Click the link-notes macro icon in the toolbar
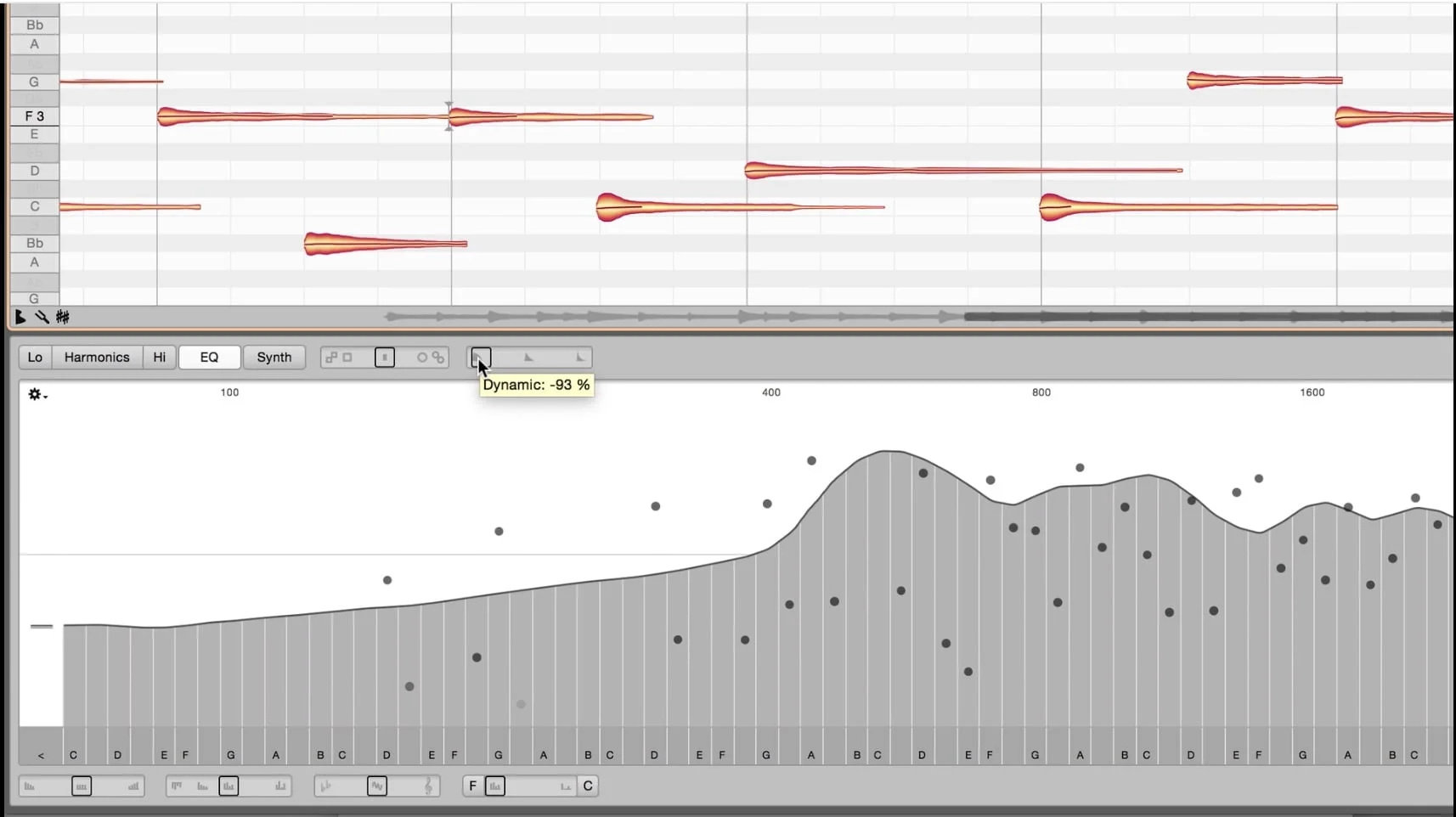 [x=332, y=358]
